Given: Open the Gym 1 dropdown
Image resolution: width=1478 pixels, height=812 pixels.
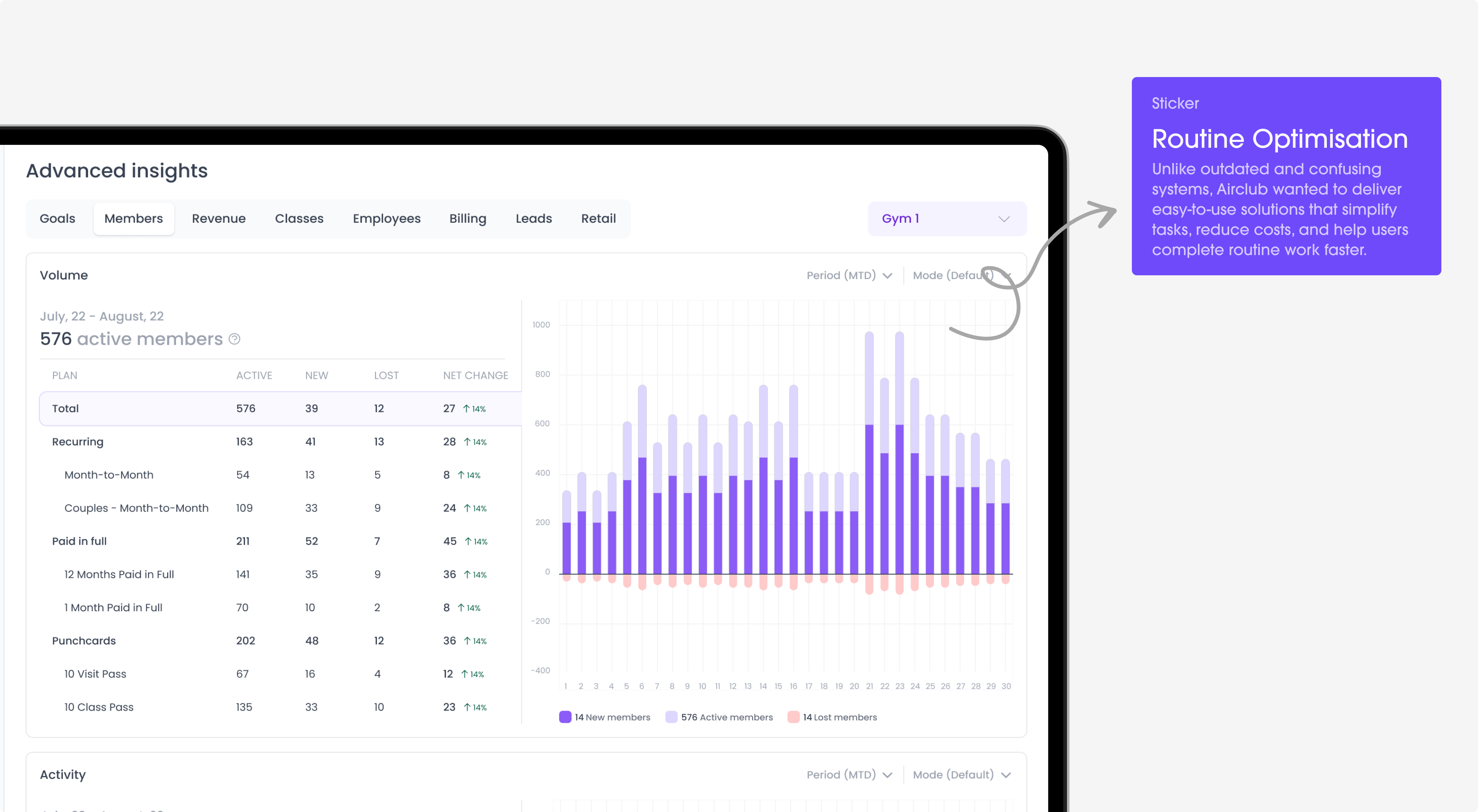Looking at the screenshot, I should click(947, 218).
